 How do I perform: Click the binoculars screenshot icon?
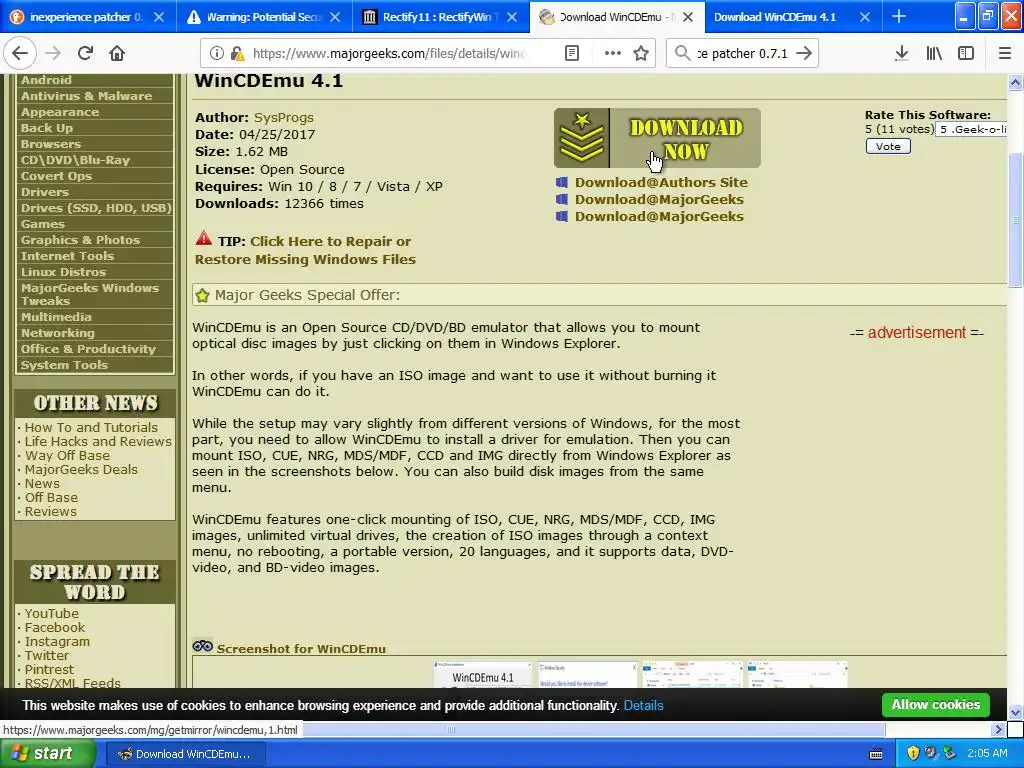pos(202,646)
